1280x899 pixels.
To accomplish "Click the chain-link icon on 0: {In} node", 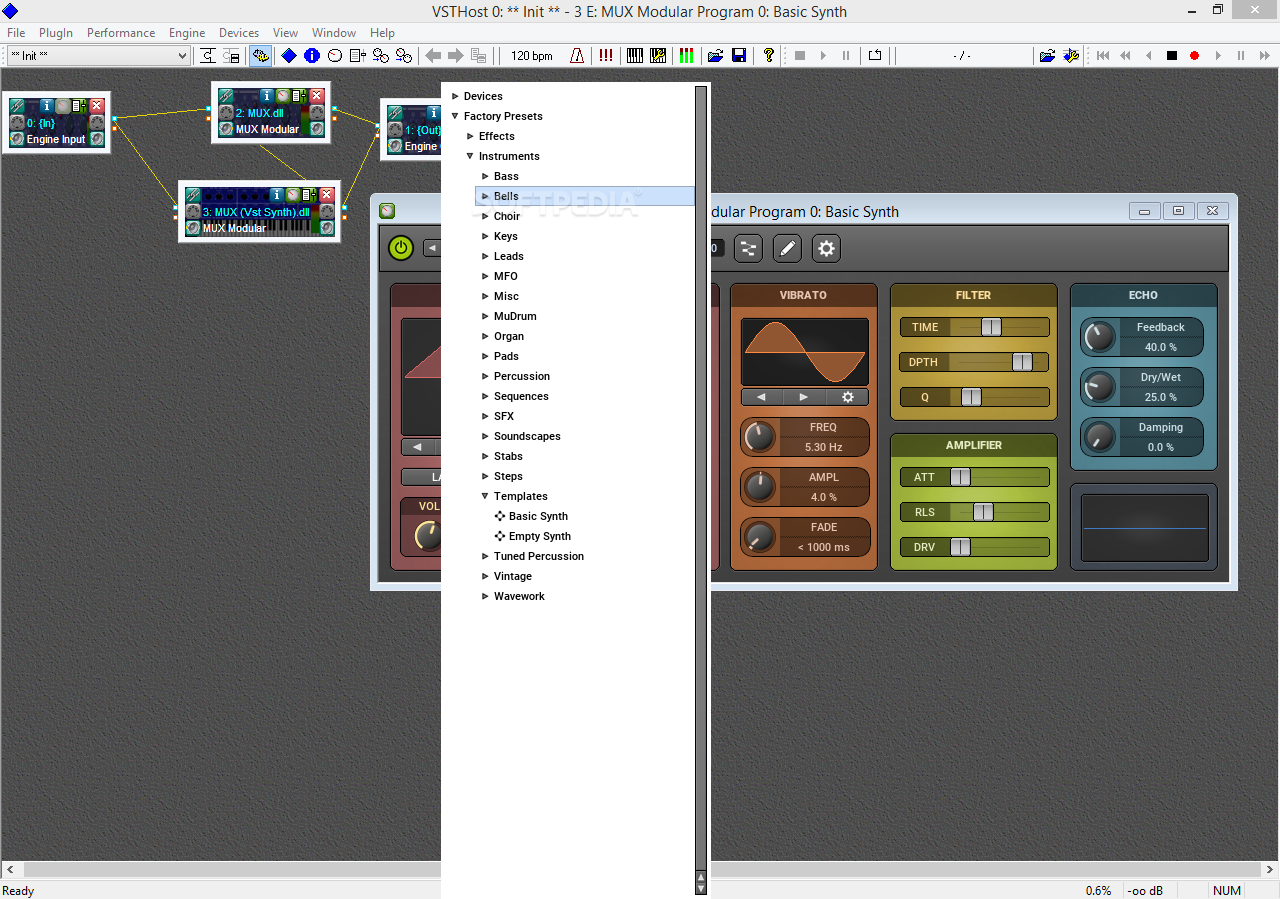I will click(17, 105).
